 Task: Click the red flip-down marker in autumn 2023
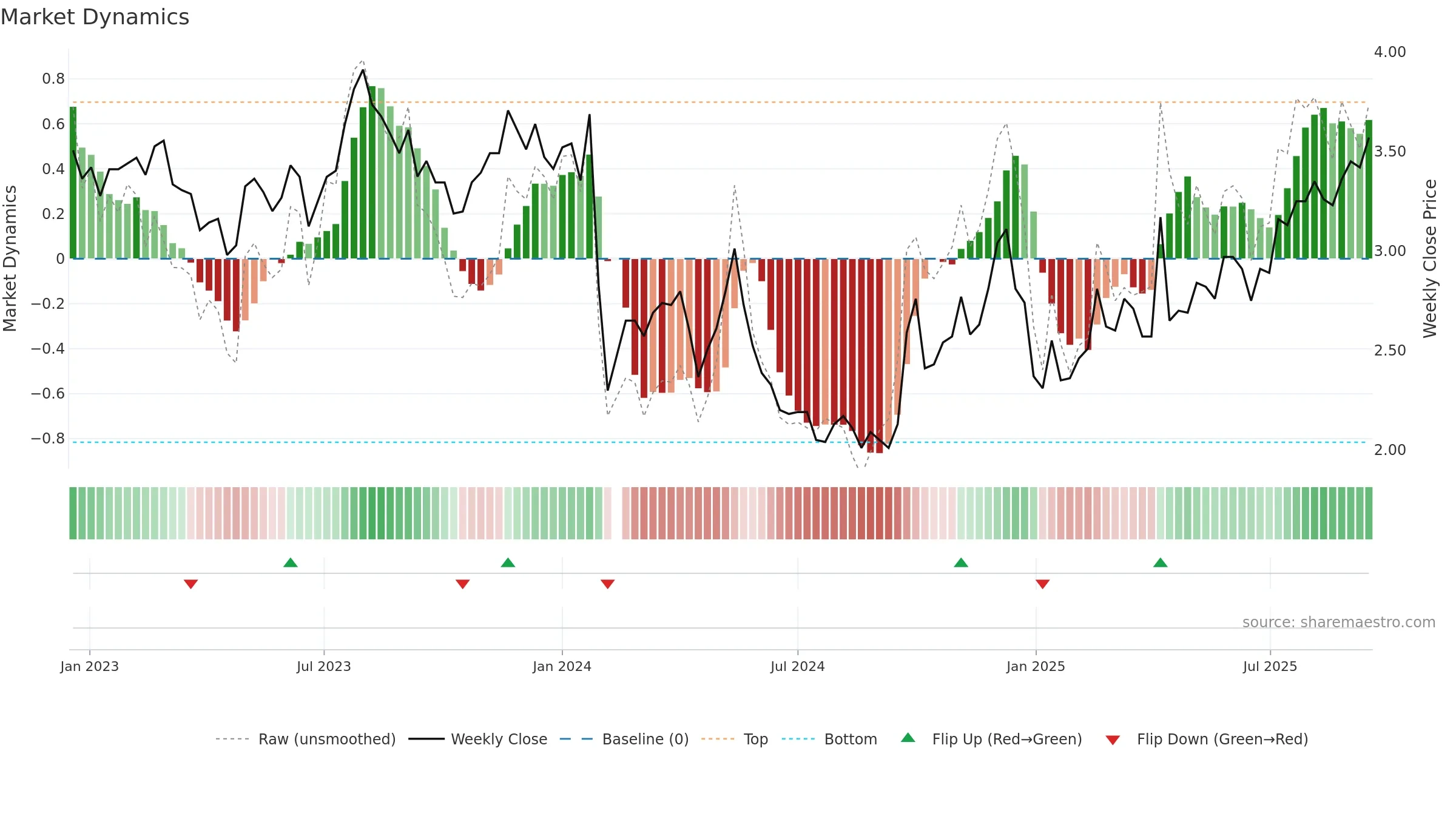(462, 584)
